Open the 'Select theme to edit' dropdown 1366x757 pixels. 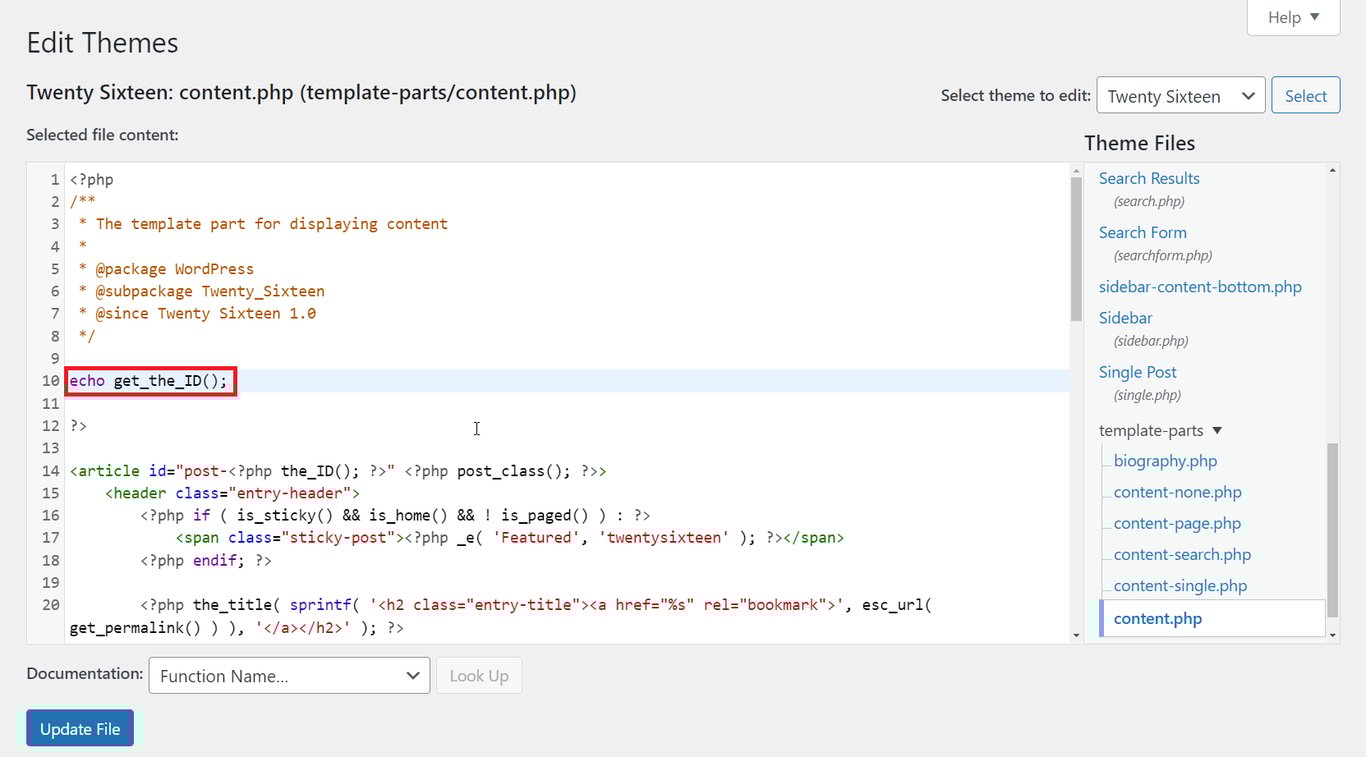[1180, 95]
